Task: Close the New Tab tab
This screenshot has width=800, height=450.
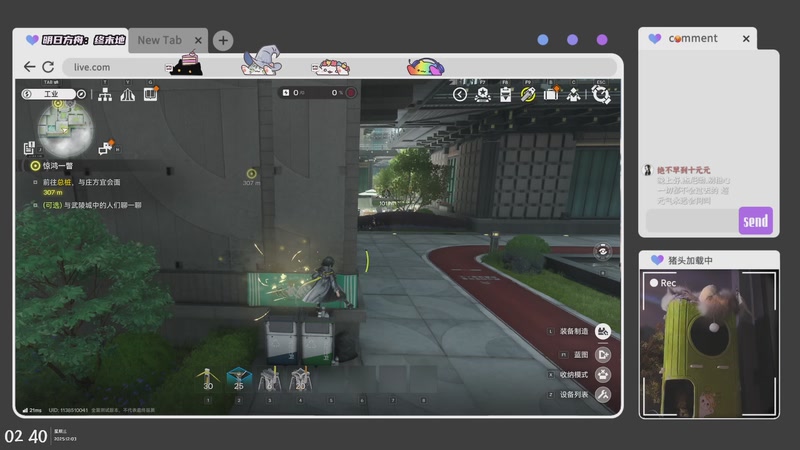Action: pos(198,40)
